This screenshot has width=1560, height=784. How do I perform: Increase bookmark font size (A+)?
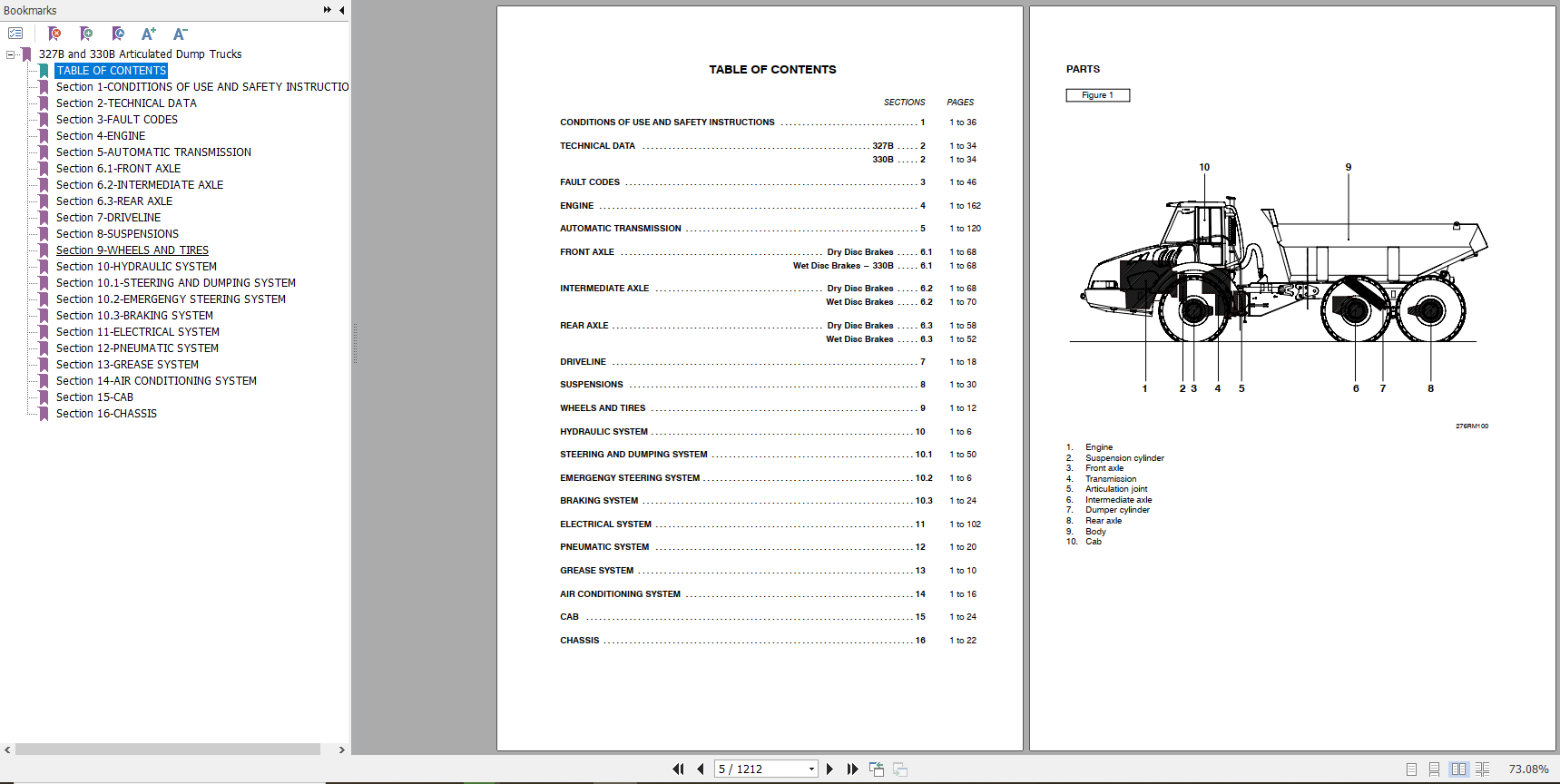pyautogui.click(x=149, y=34)
